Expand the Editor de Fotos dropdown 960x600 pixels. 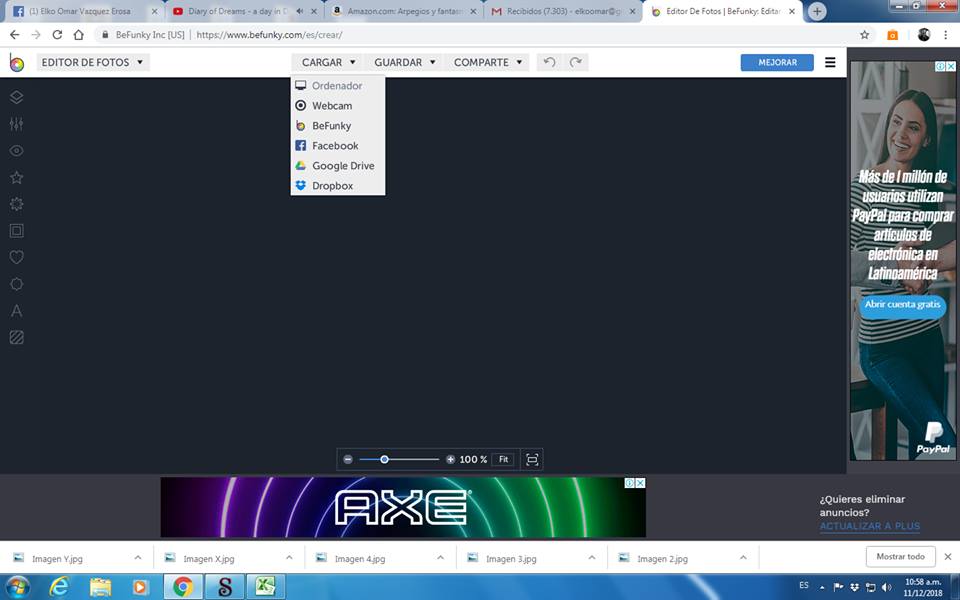coord(92,62)
